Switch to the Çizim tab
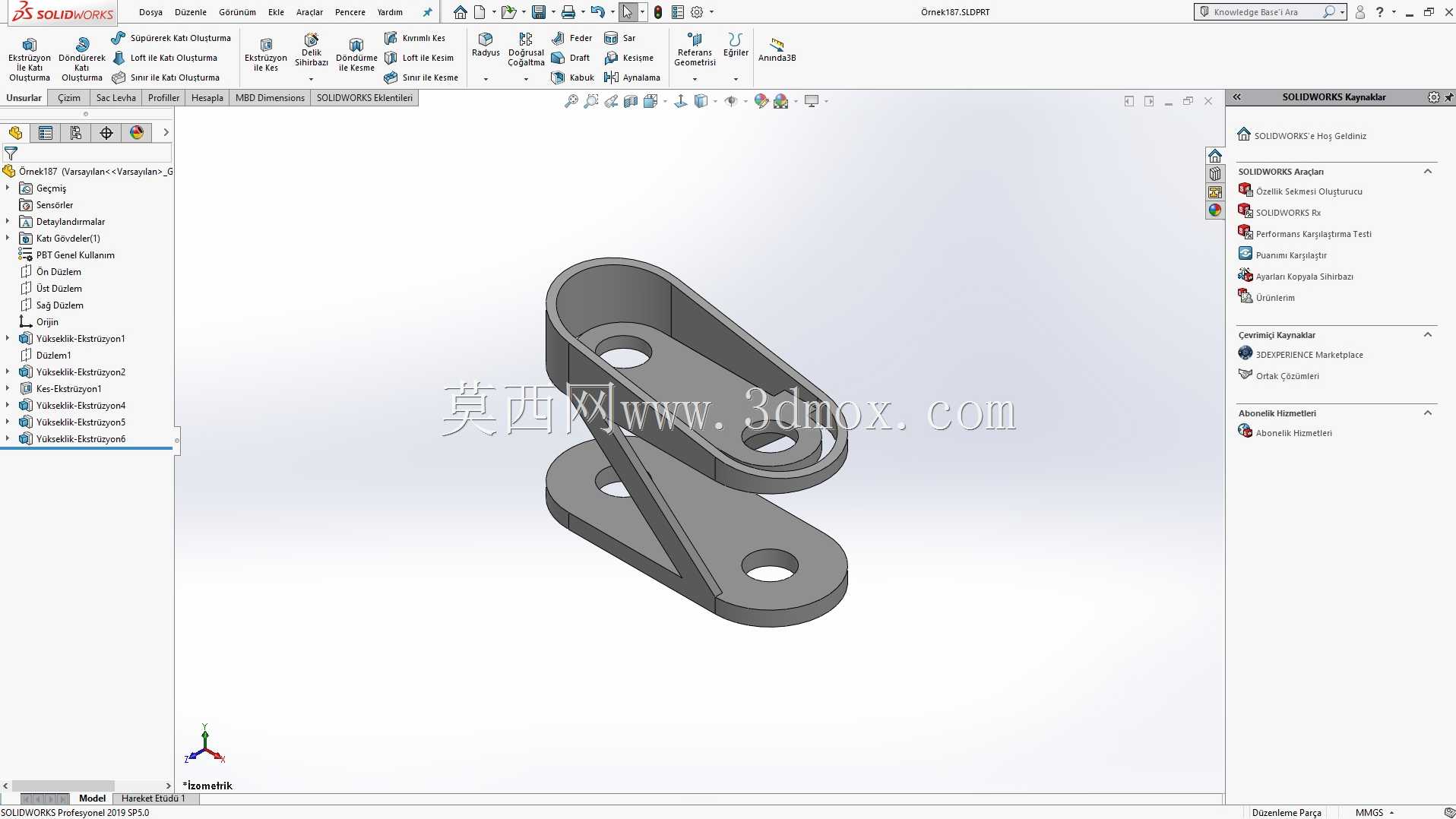The width and height of the screenshot is (1456, 819). (x=69, y=98)
